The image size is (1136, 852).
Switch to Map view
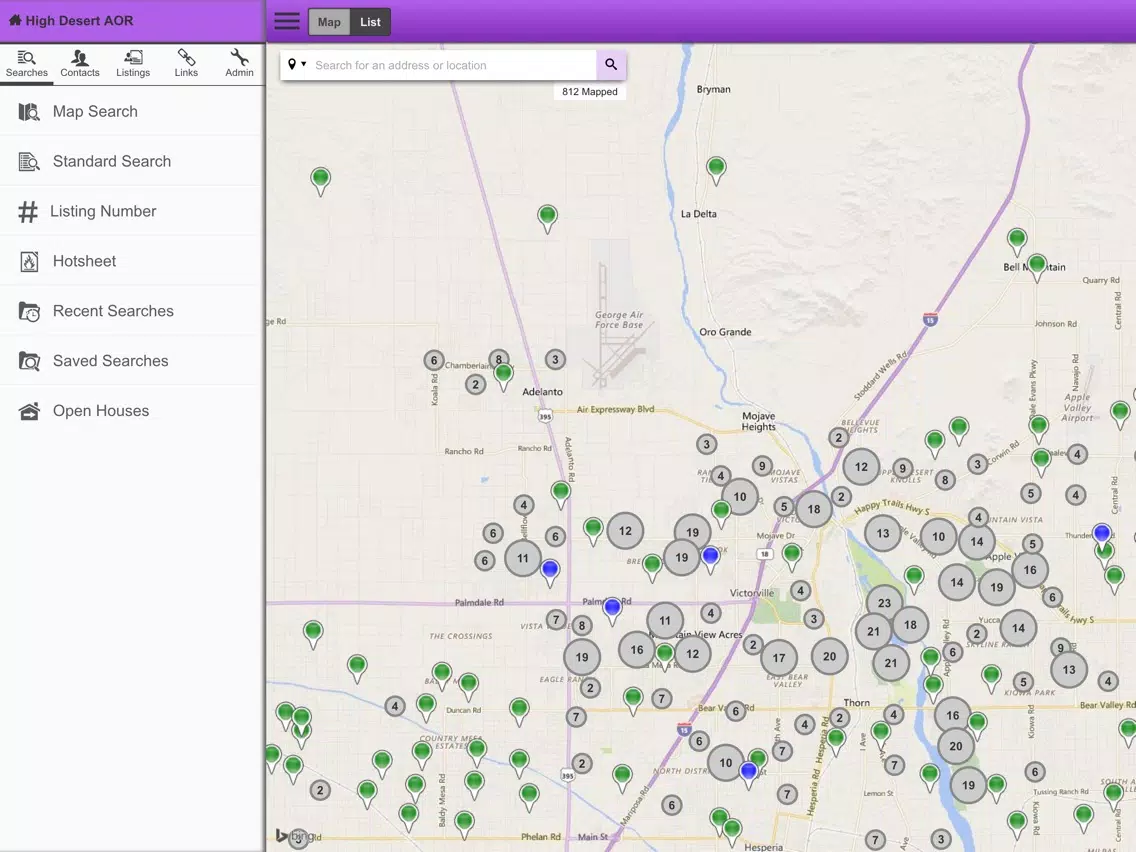pyautogui.click(x=329, y=22)
